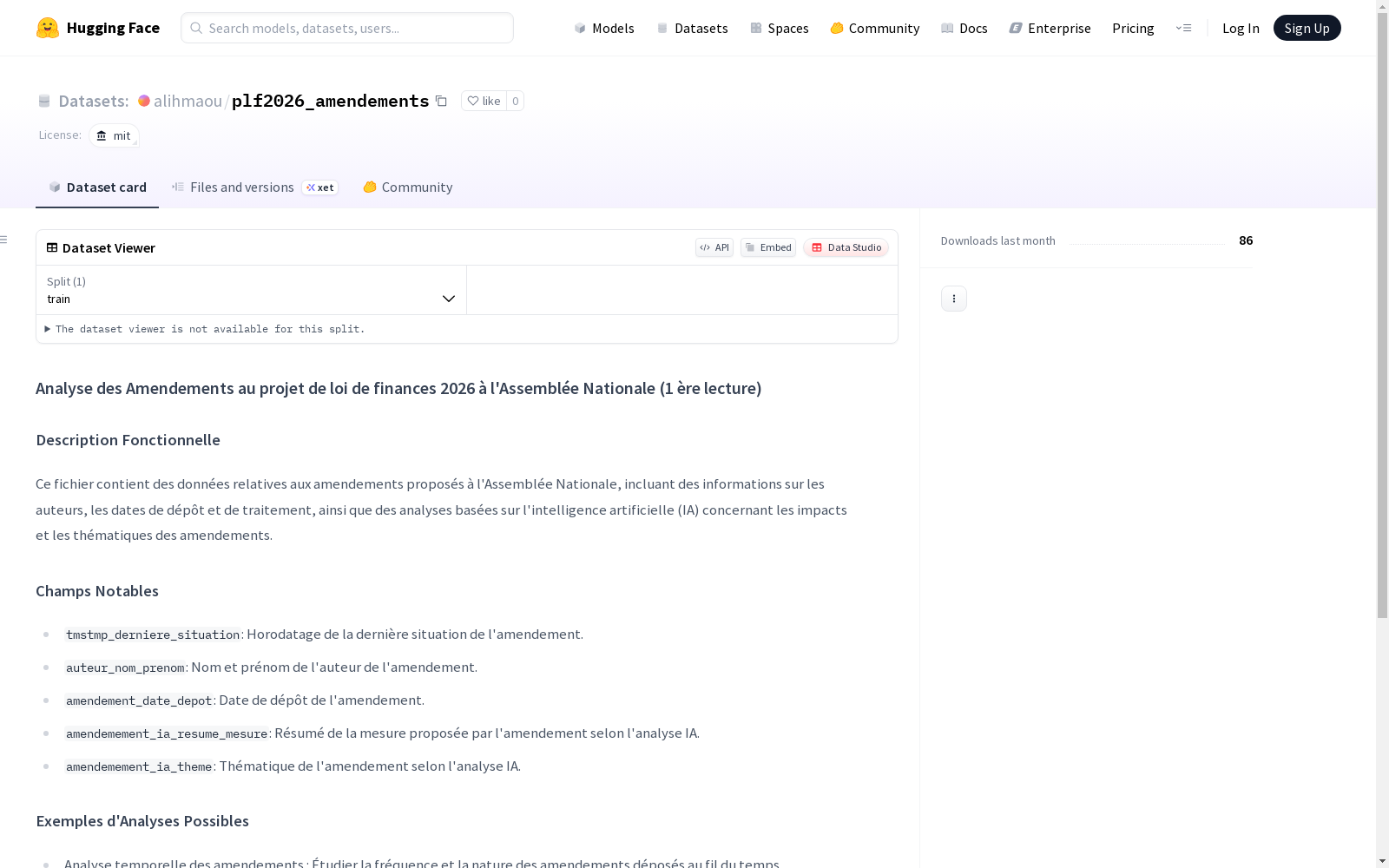1389x868 pixels.
Task: Open the Pricing page
Action: [1133, 28]
